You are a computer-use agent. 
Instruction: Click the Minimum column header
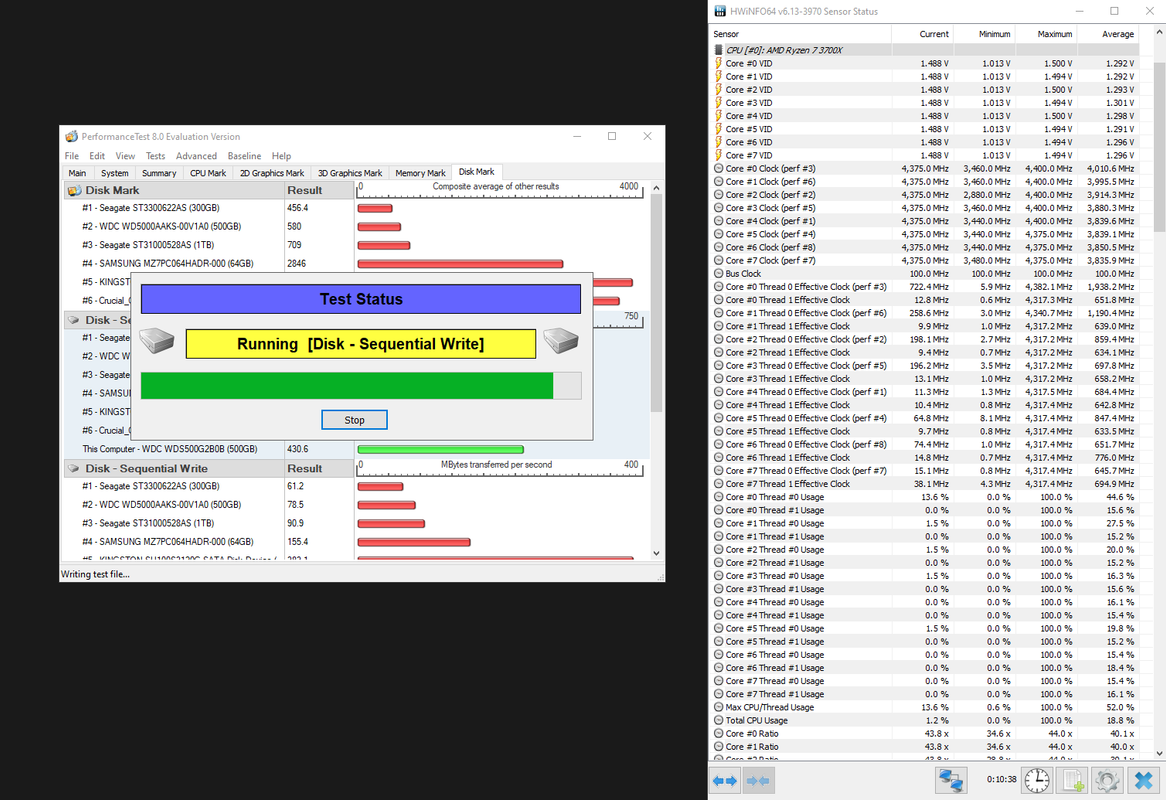(x=984, y=34)
